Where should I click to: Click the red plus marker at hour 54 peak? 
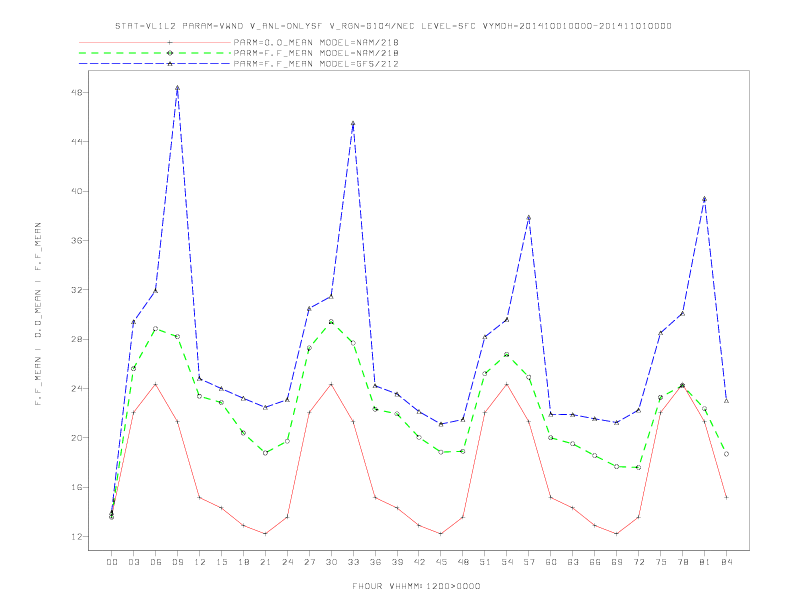(x=507, y=384)
